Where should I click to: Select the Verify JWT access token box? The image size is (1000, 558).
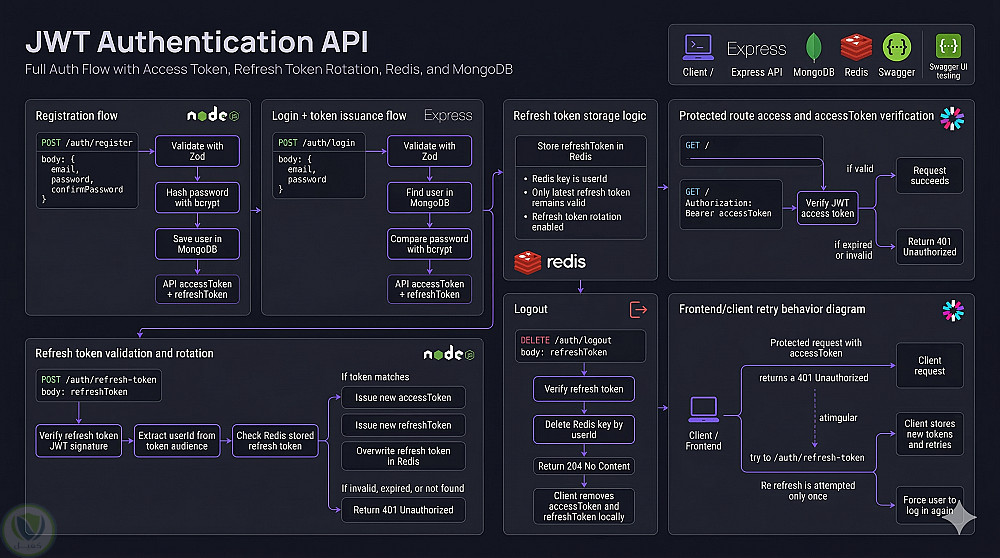click(827, 209)
